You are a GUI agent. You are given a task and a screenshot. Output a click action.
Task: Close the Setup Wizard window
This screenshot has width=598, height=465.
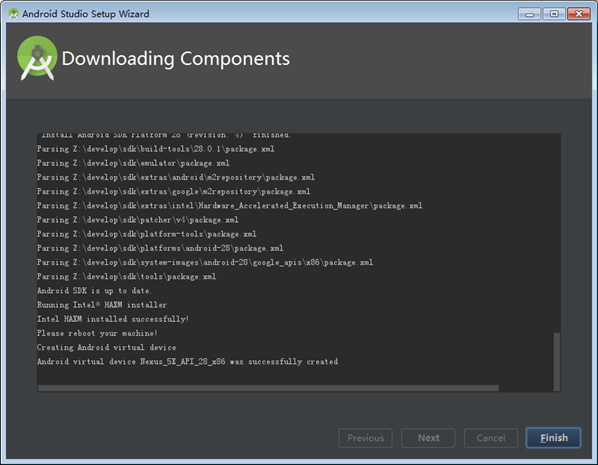point(579,14)
